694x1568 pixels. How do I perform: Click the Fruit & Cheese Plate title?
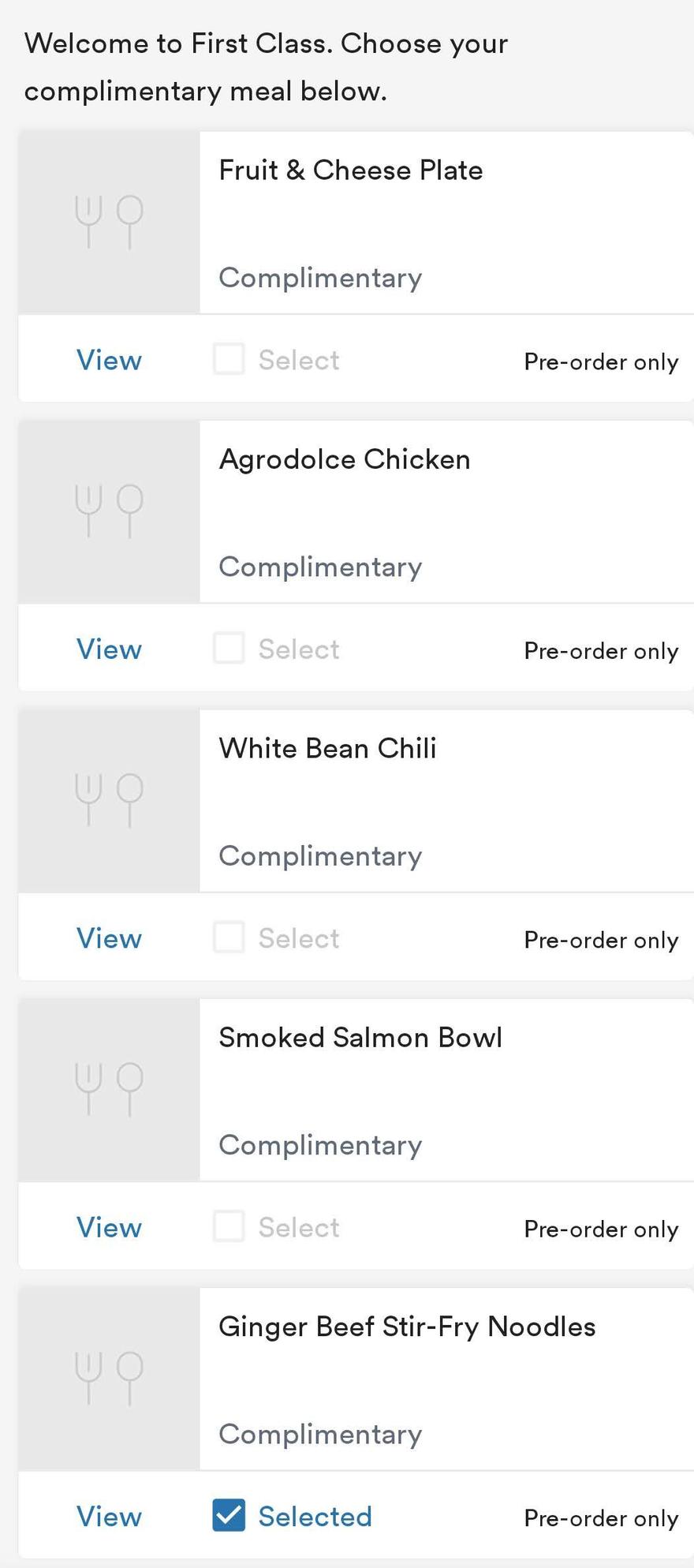pyautogui.click(x=351, y=170)
